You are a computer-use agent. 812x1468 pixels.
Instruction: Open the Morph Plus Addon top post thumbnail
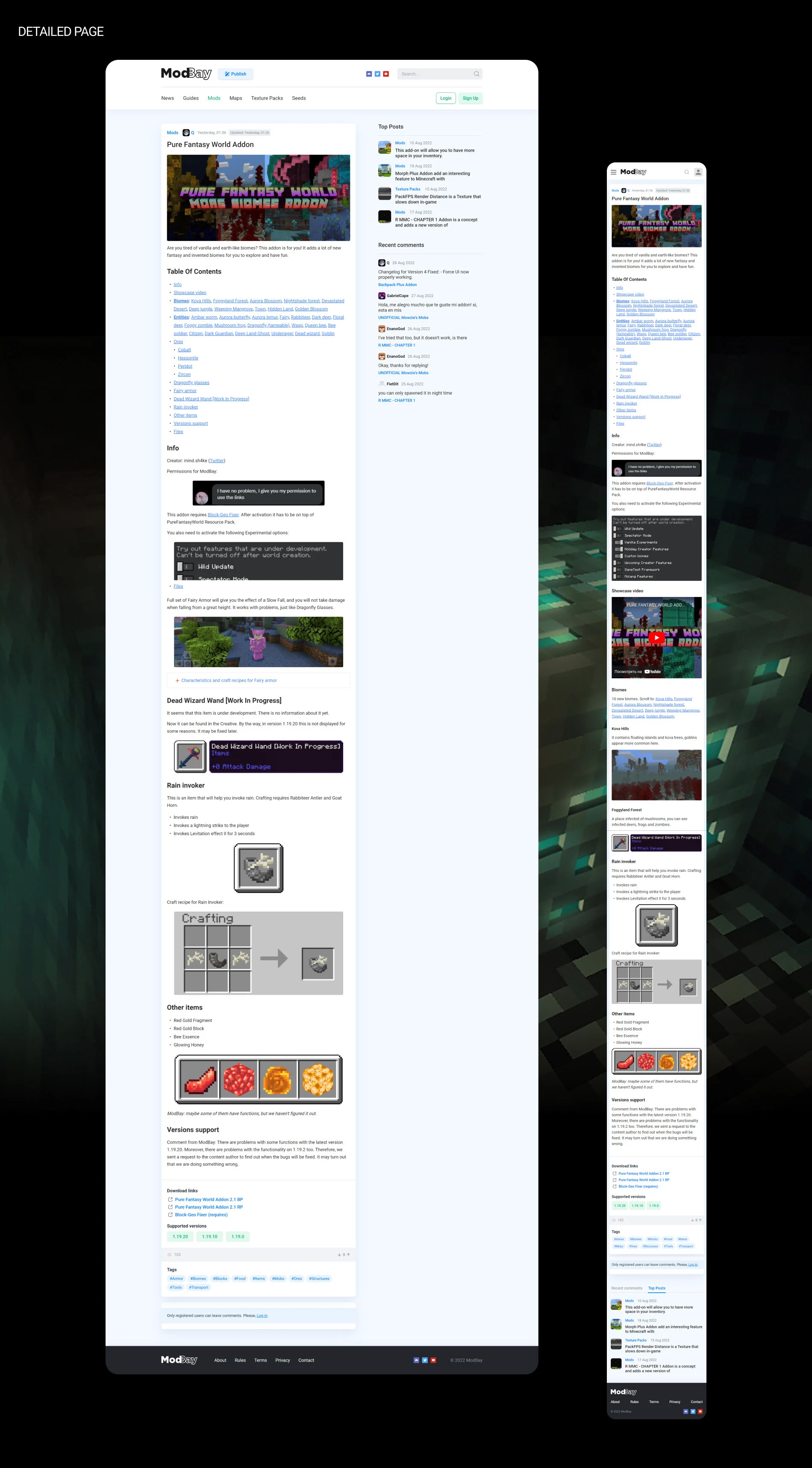click(x=384, y=171)
